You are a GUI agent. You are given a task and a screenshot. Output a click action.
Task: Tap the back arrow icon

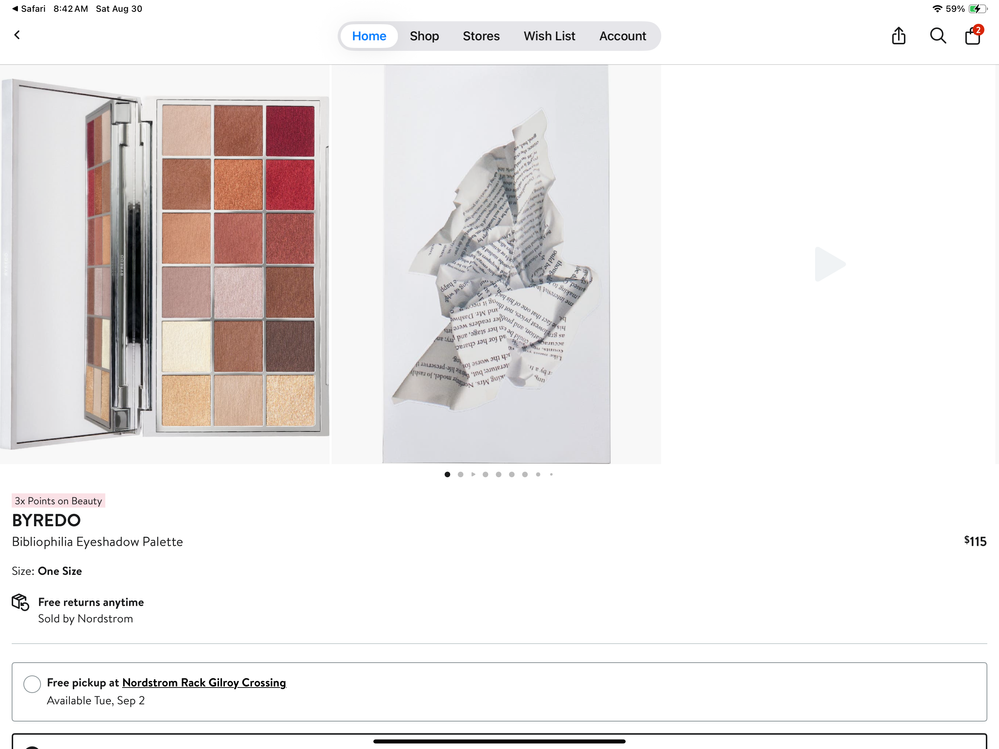[17, 35]
